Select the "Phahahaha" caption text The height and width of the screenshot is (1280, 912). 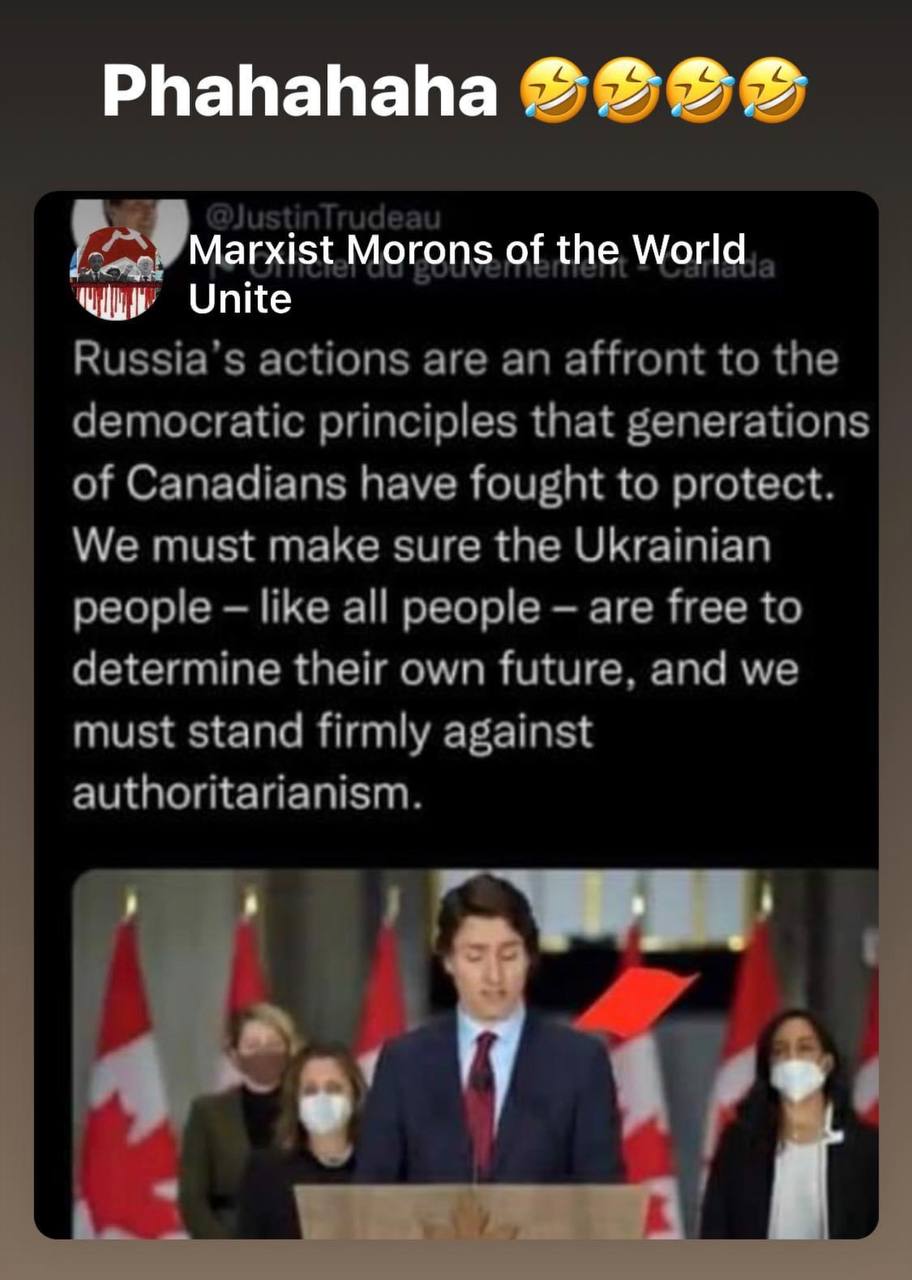[300, 92]
